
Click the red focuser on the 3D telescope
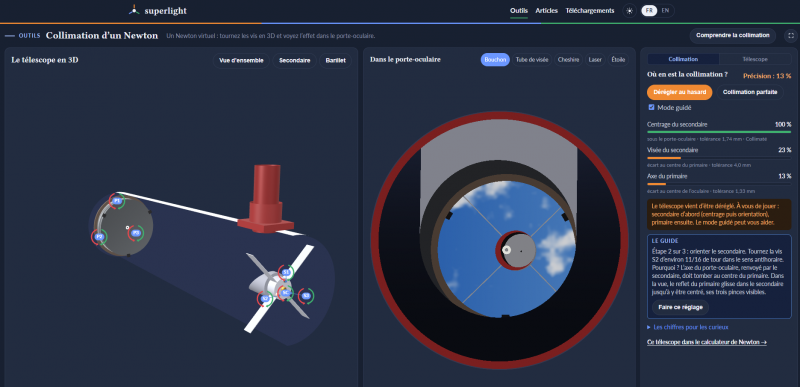click(266, 199)
